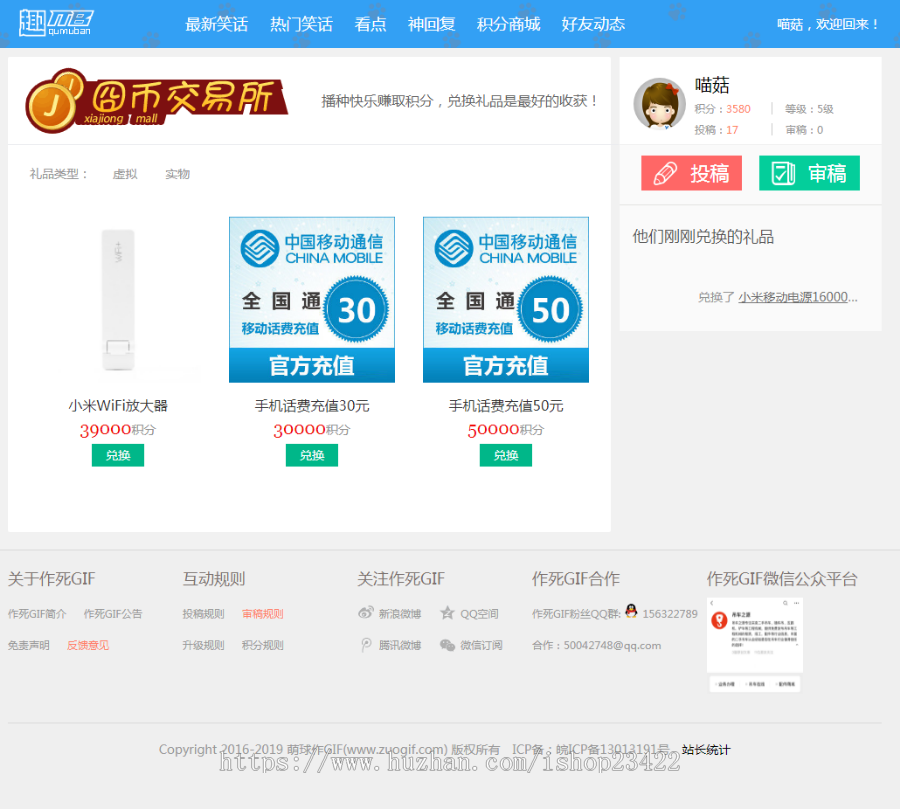
Task: Open the 热门笑话 menu item
Action: [x=301, y=24]
